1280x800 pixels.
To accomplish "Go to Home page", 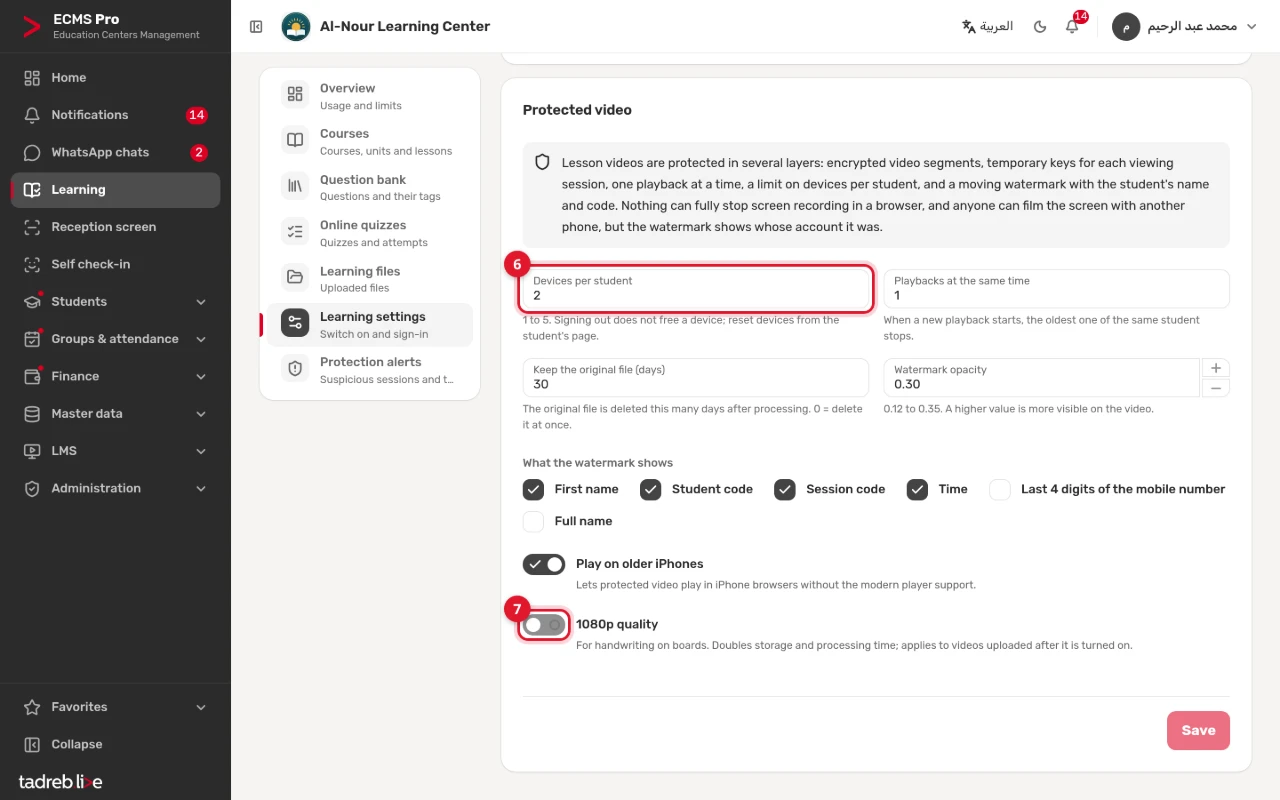I will (x=115, y=78).
